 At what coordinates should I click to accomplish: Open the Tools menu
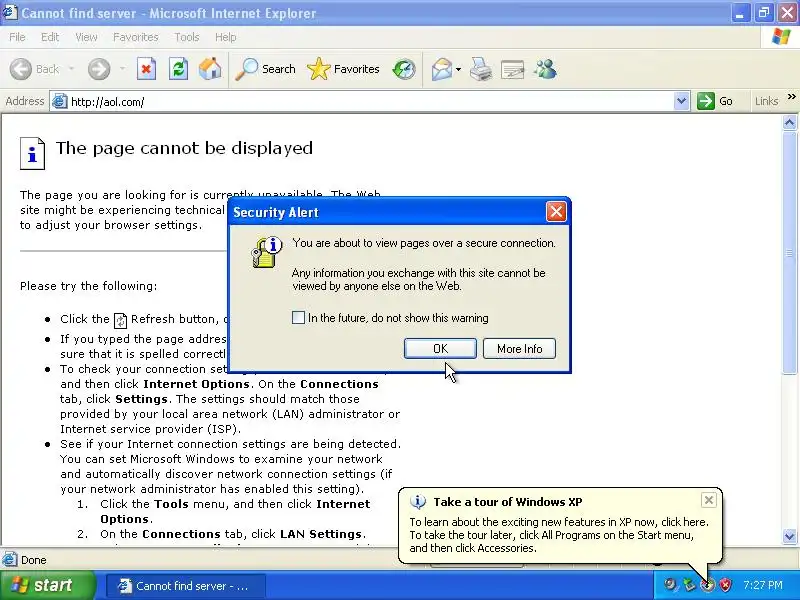pyautogui.click(x=187, y=37)
